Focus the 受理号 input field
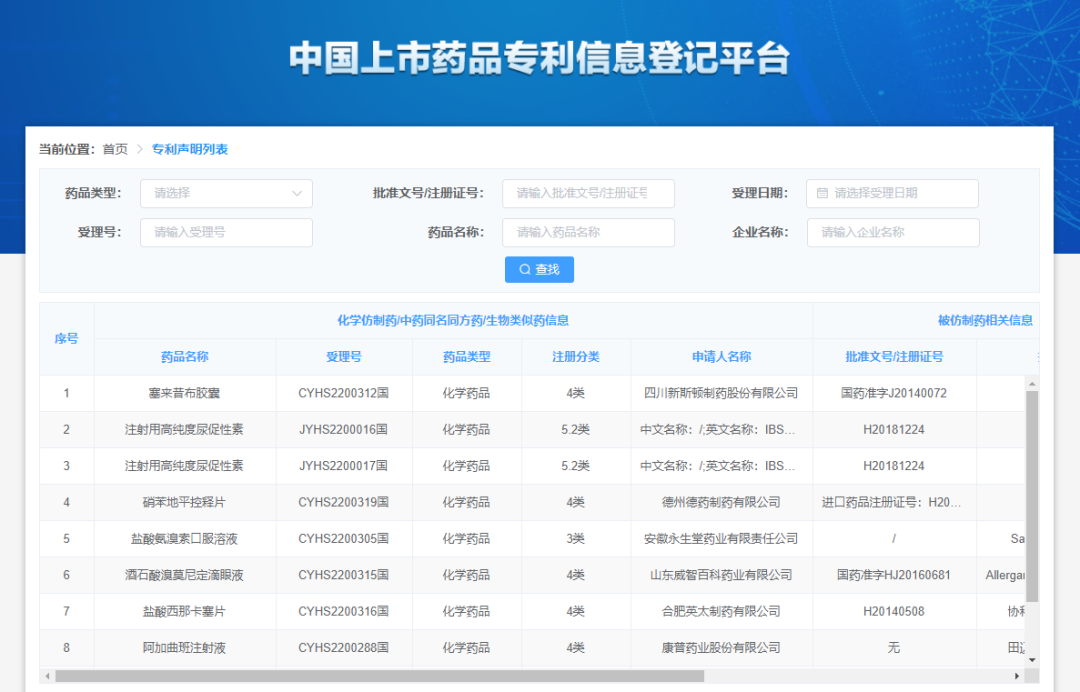 coord(226,232)
